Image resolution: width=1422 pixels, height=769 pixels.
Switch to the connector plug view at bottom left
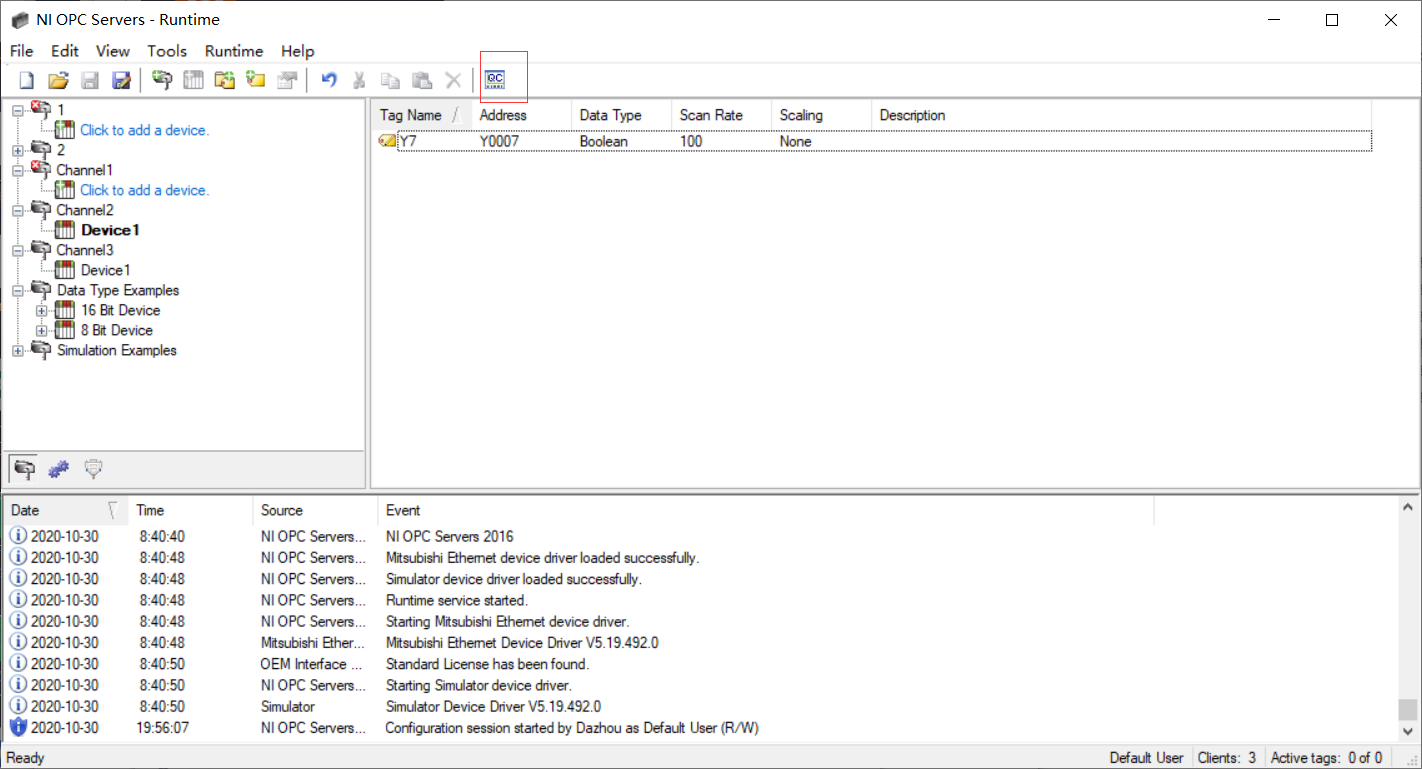point(93,468)
